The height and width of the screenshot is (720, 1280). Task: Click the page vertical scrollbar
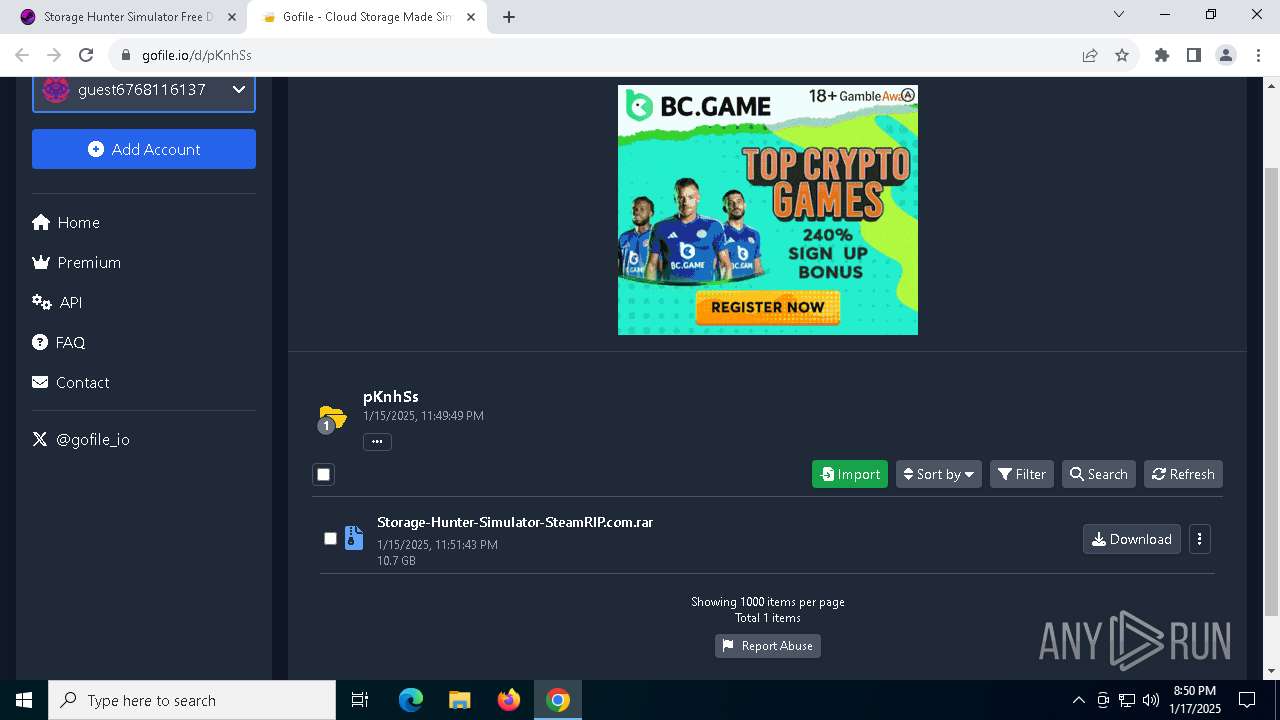tap(1272, 390)
